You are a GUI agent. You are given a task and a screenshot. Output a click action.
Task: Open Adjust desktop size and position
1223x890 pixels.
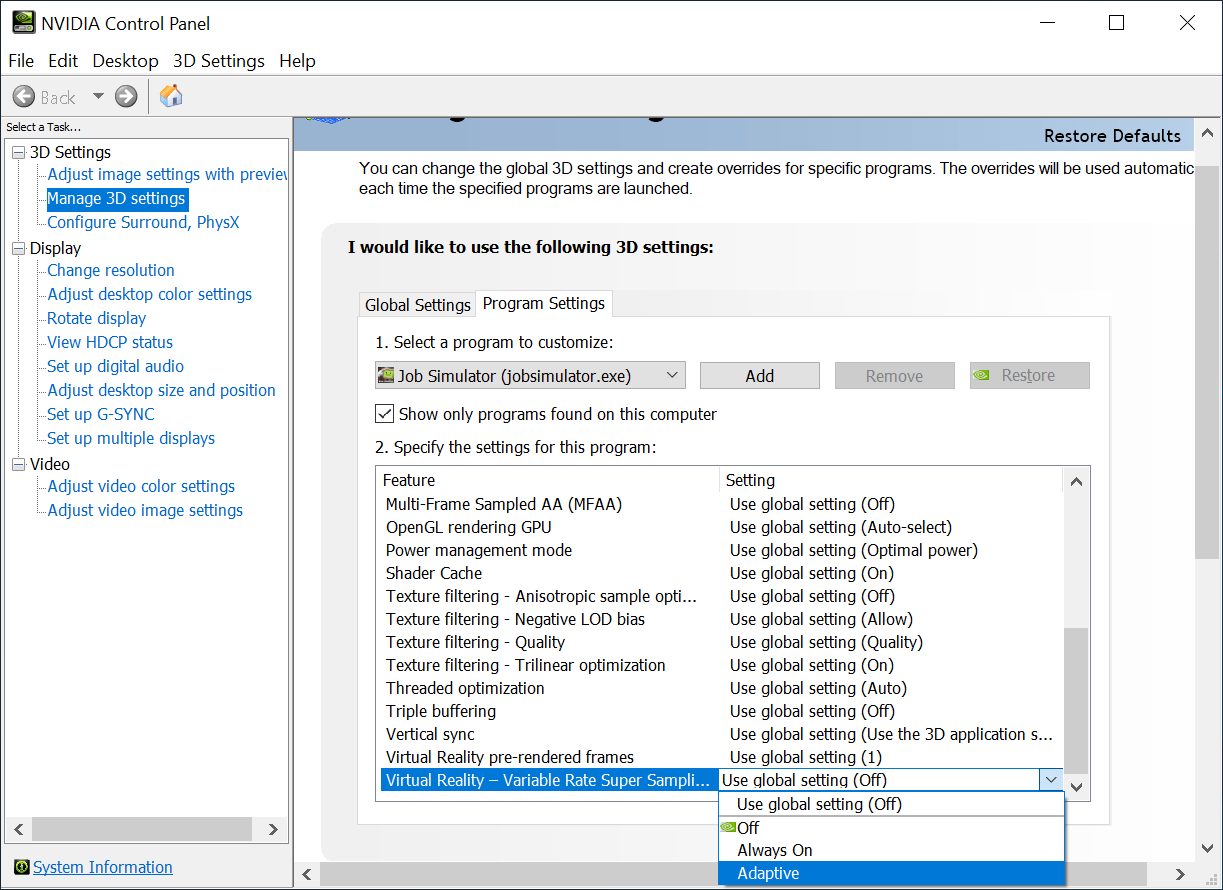click(x=162, y=390)
